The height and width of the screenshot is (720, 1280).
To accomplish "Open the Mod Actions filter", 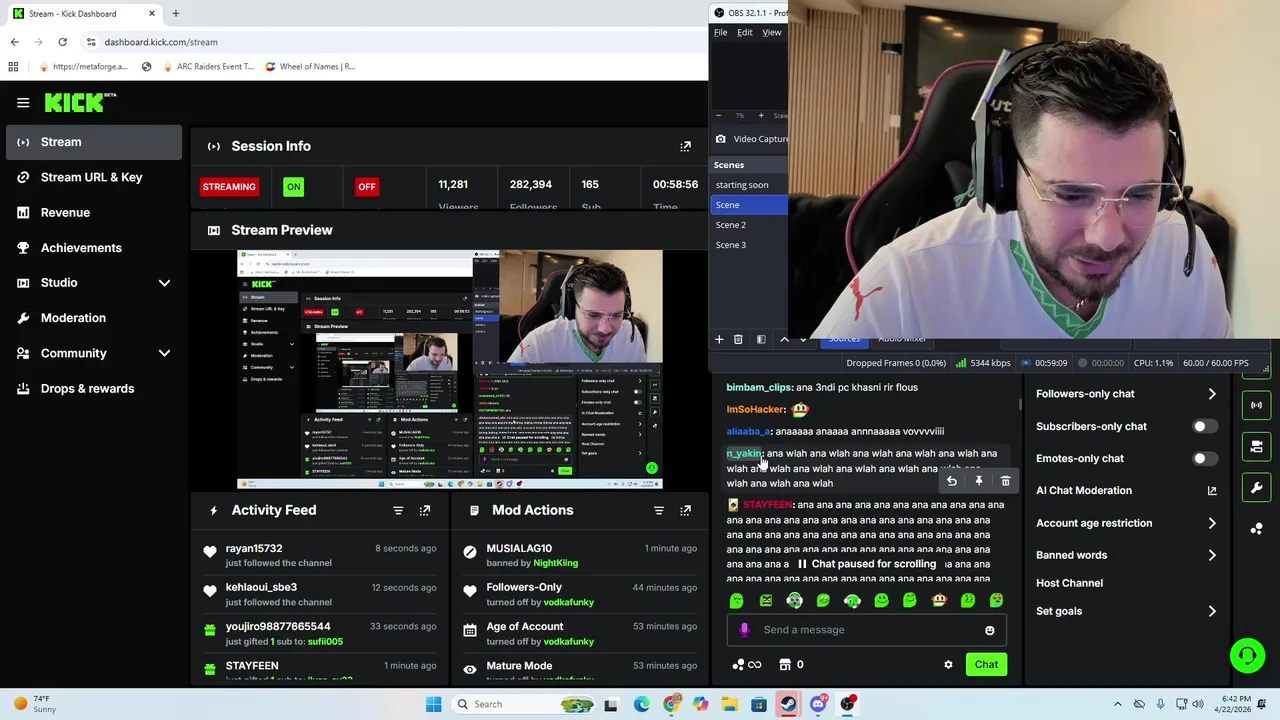I will [658, 510].
